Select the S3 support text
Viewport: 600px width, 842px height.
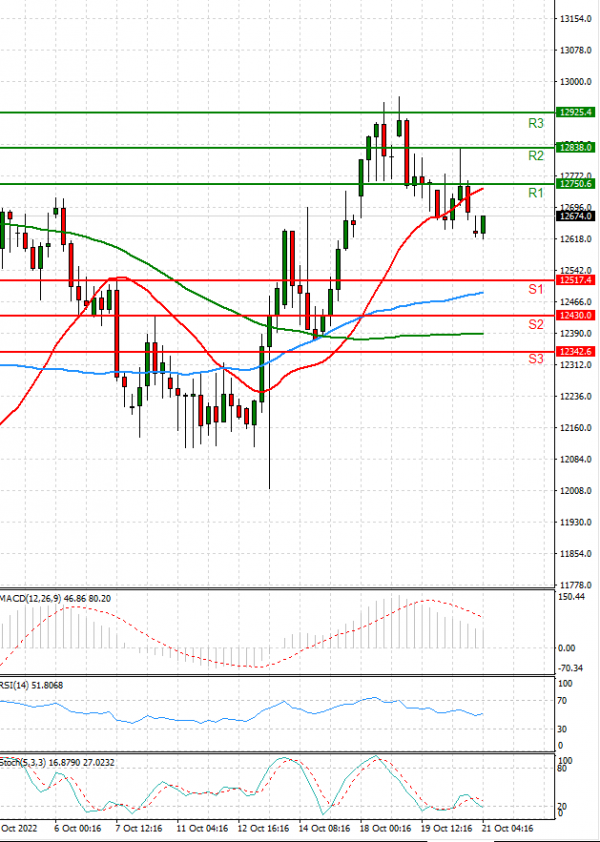tap(536, 359)
